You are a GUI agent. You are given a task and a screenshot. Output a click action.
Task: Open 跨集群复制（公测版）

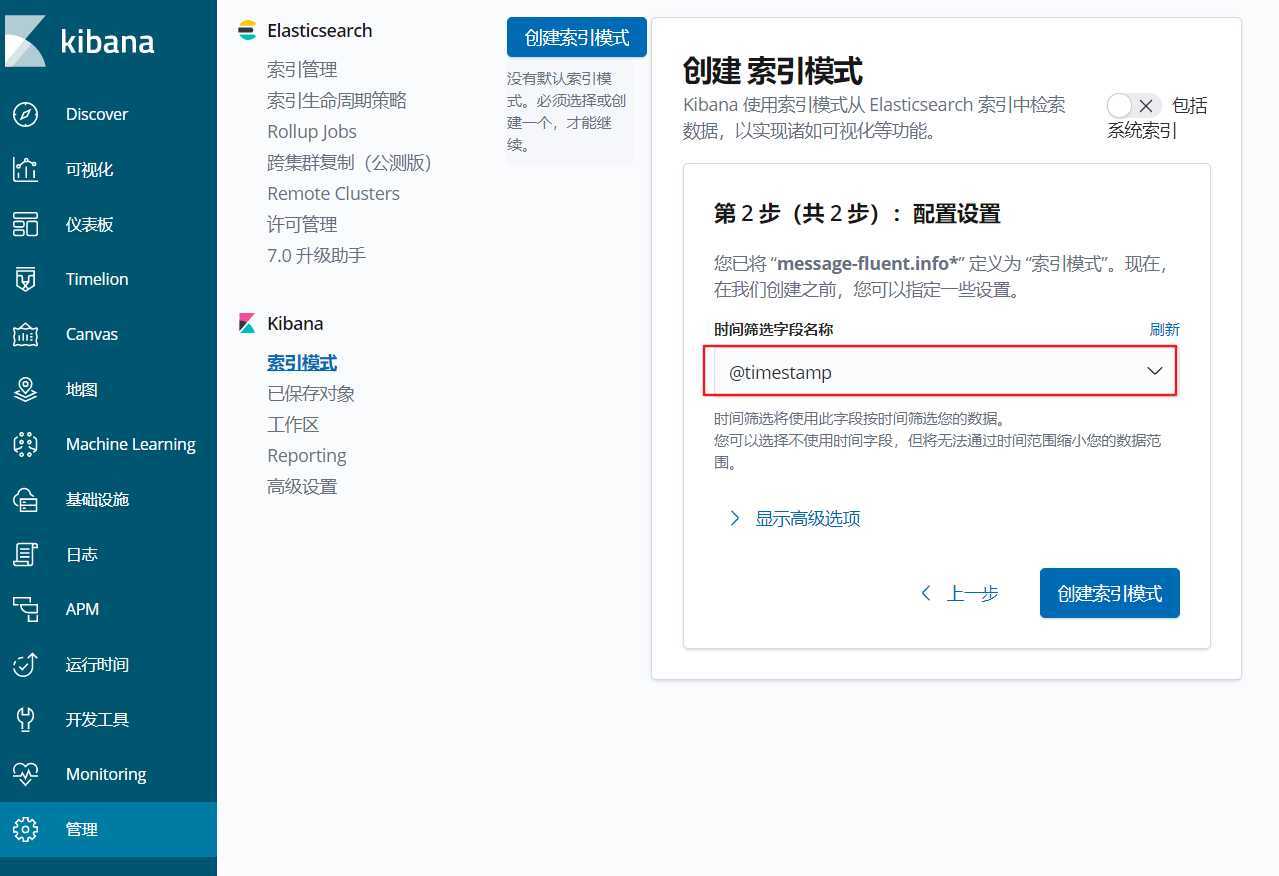350,162
